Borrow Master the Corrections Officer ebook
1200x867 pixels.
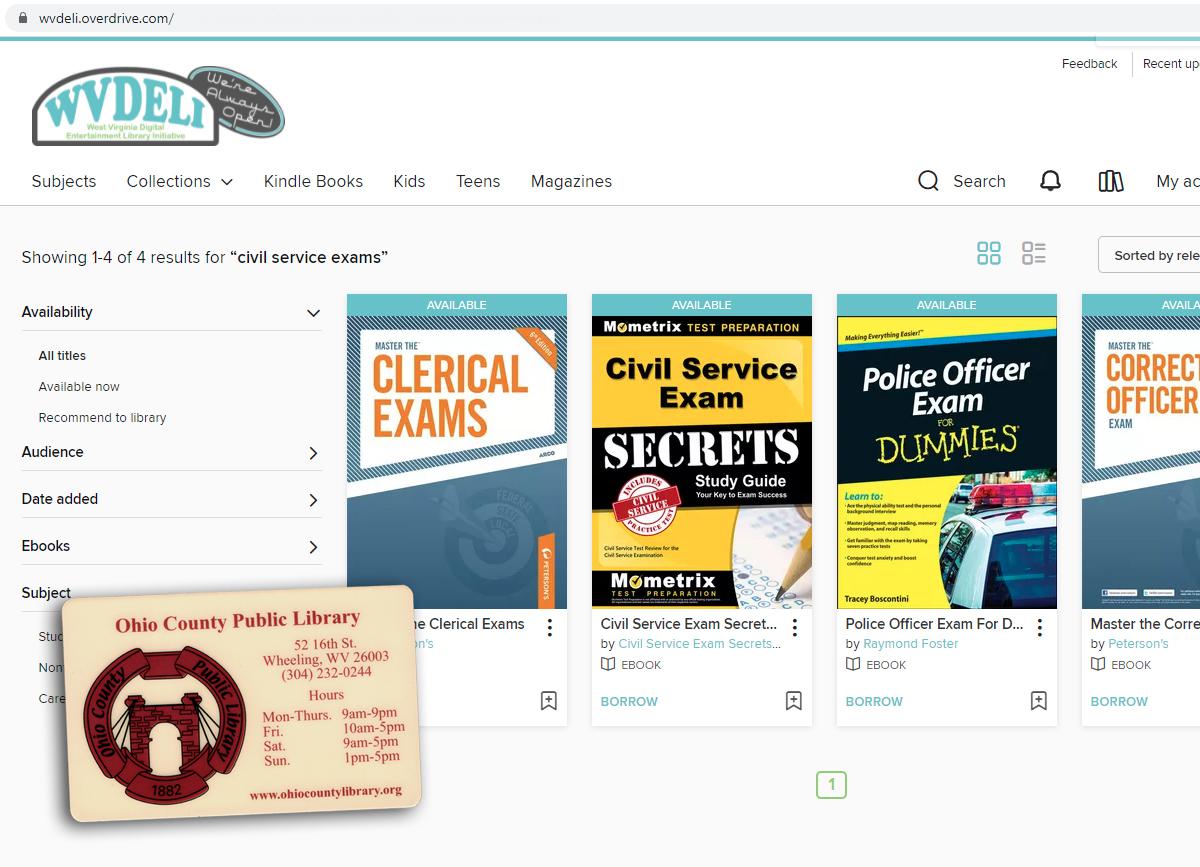pyautogui.click(x=1119, y=701)
